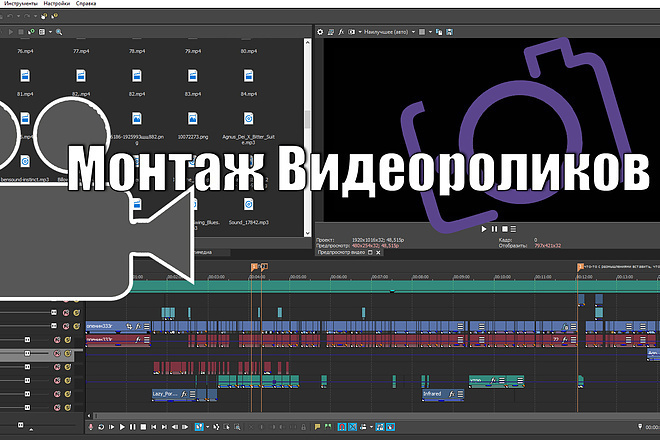Screen dimensions: 660x440
Task: Select the Normal edit tool
Action: 199,427
